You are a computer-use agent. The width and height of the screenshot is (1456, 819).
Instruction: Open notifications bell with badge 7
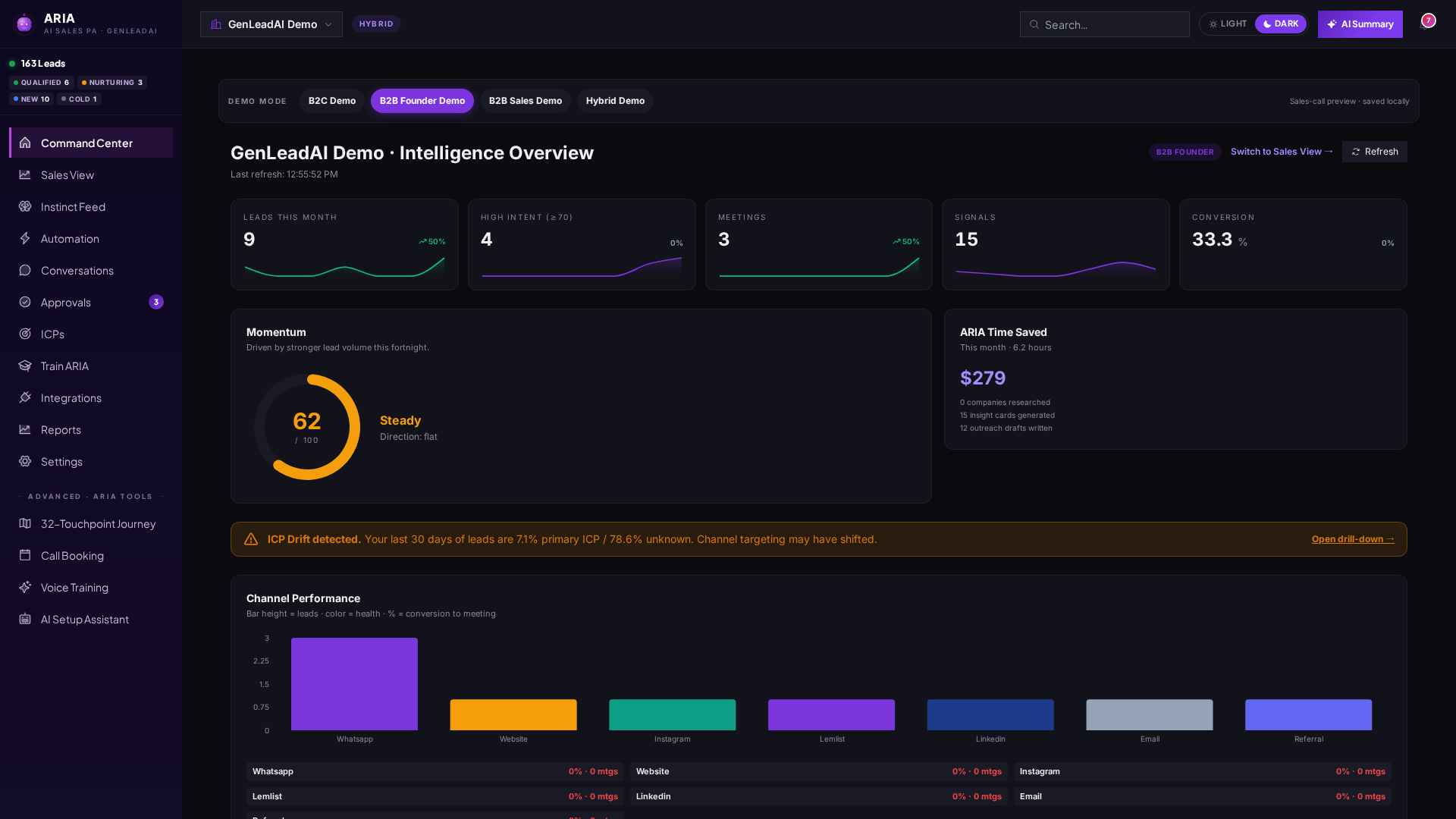1426,24
